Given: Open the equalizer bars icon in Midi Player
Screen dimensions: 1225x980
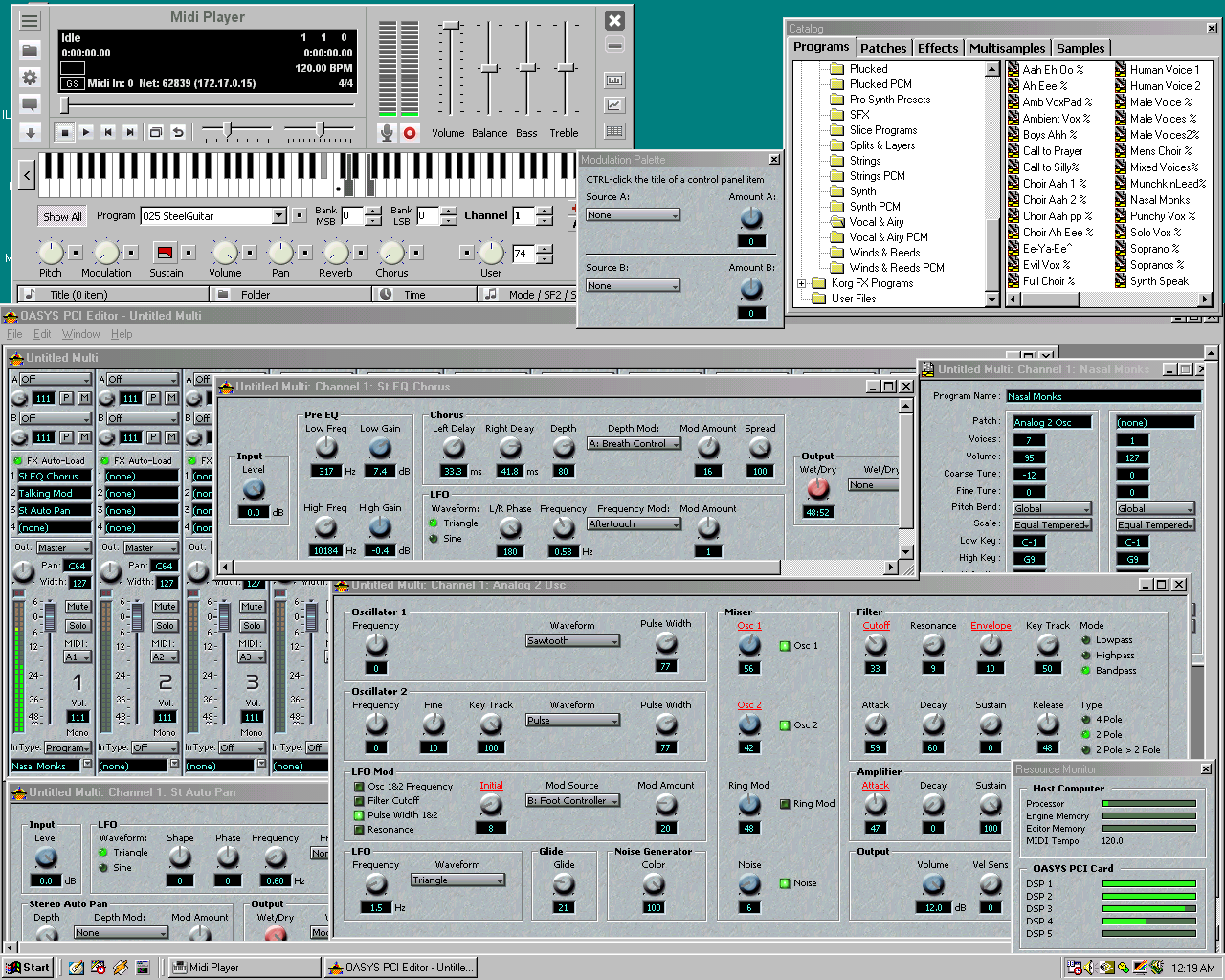Looking at the screenshot, I should [614, 80].
